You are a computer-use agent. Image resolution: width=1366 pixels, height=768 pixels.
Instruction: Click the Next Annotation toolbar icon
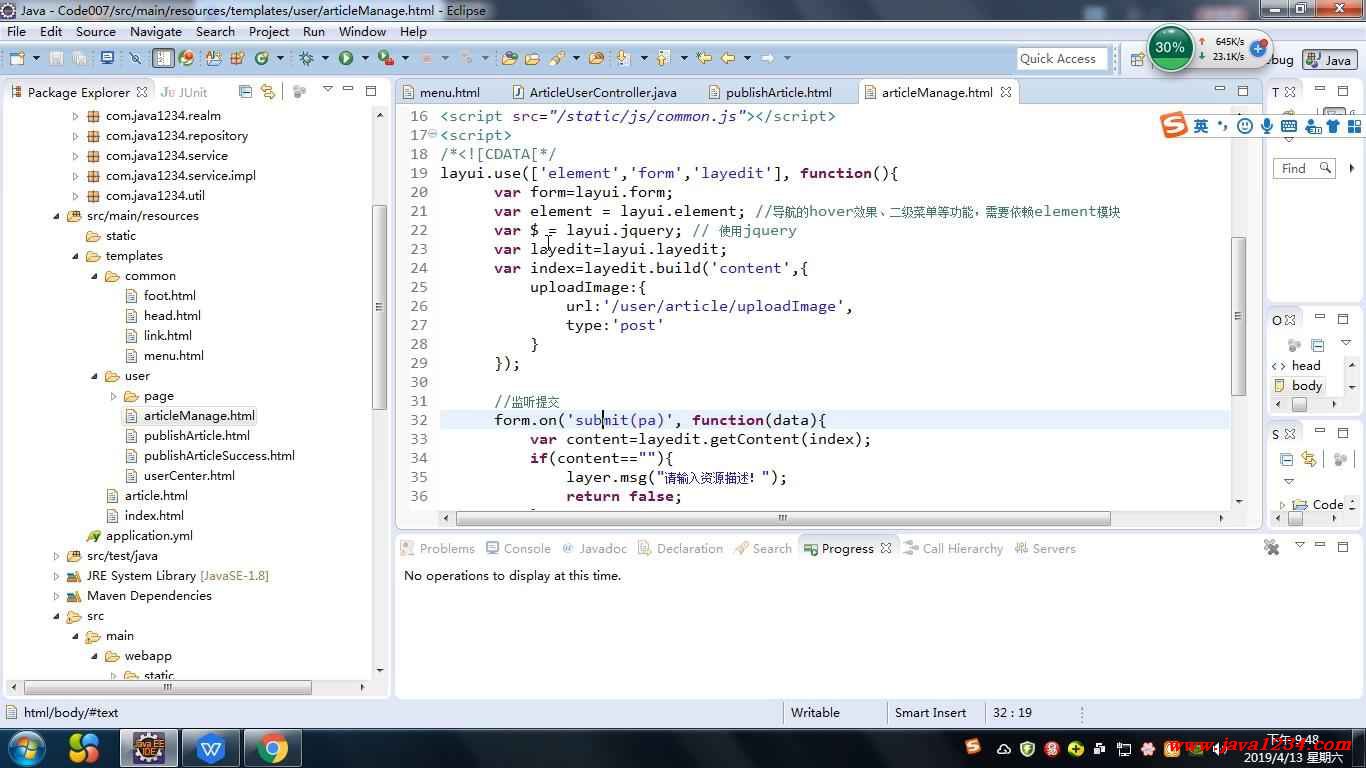point(624,58)
